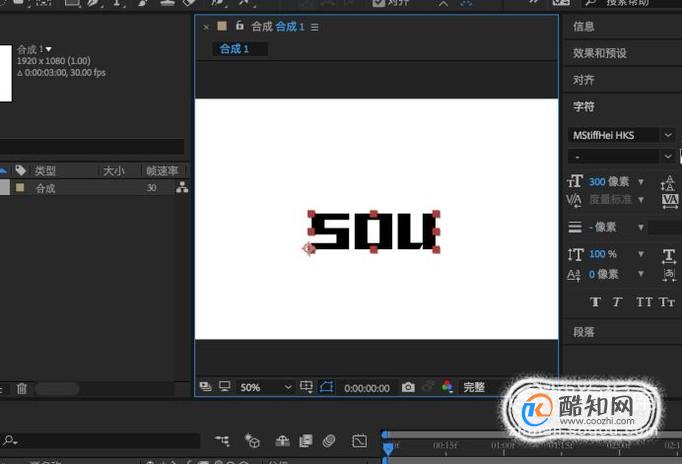Click the timeline search field

[x=100, y=441]
